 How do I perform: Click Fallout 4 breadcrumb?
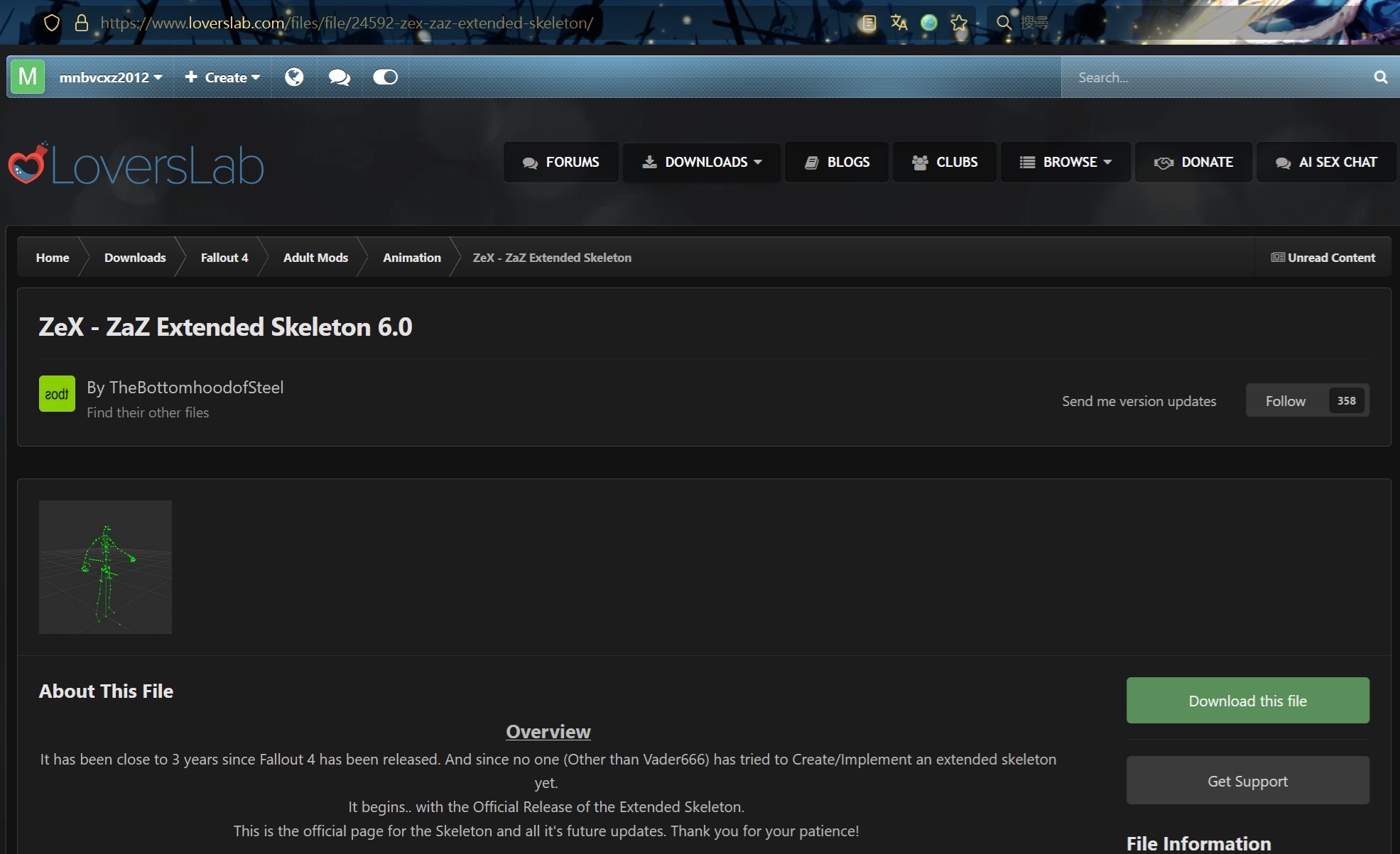(224, 258)
